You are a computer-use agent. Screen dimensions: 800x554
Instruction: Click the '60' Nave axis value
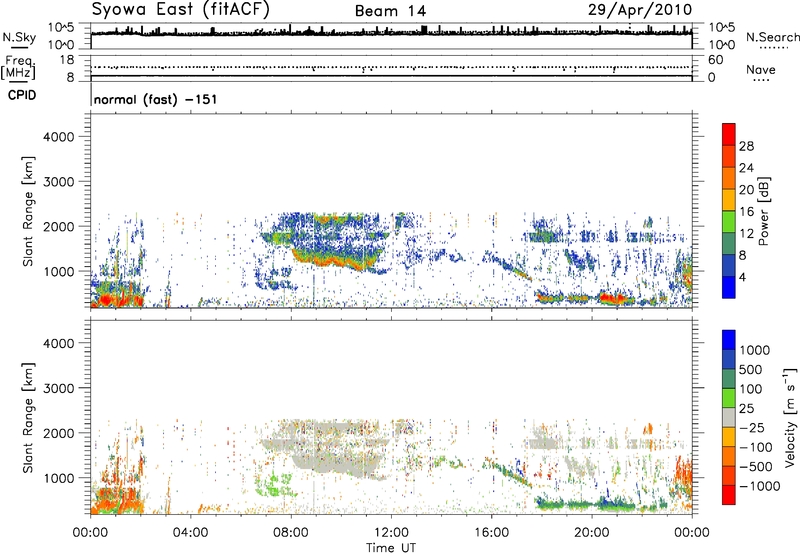pyautogui.click(x=715, y=60)
